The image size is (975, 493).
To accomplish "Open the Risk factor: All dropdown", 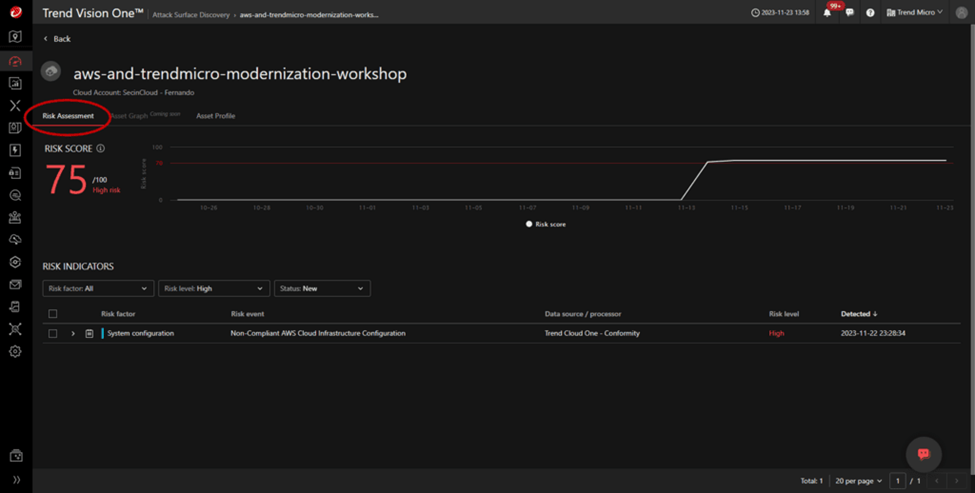I will [x=98, y=288].
